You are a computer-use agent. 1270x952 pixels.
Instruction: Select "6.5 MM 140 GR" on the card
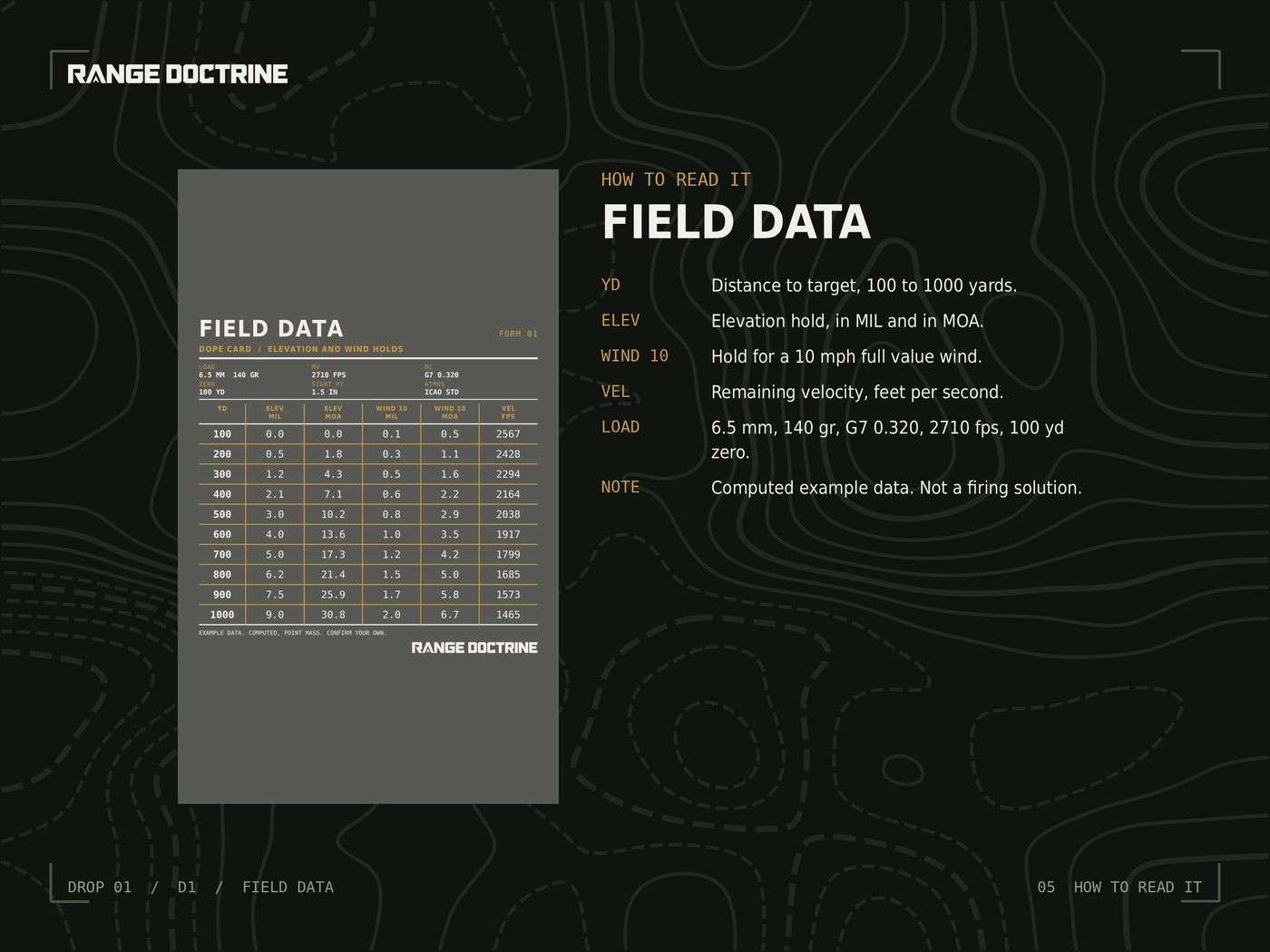229,374
